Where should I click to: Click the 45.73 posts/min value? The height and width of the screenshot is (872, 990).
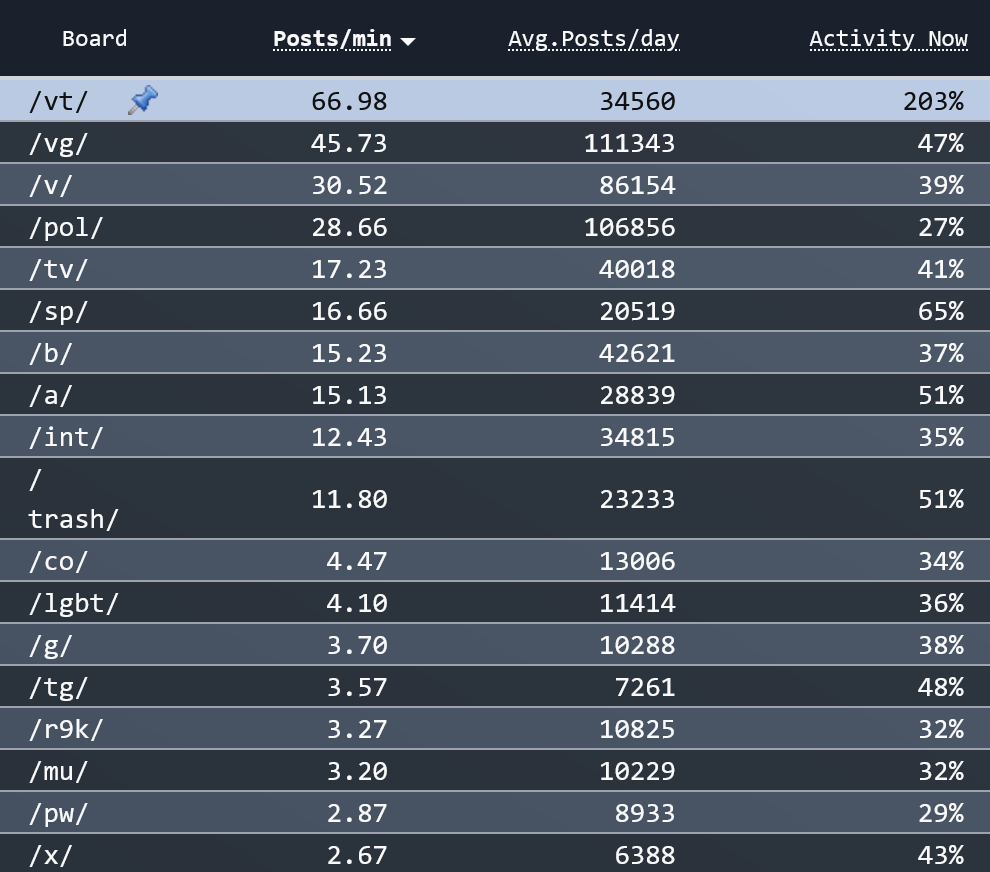point(349,143)
